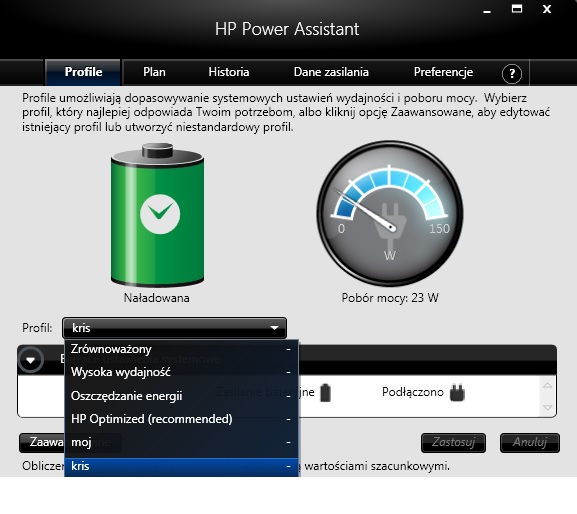Open the Preferencje tab
The width and height of the screenshot is (577, 514).
(443, 72)
